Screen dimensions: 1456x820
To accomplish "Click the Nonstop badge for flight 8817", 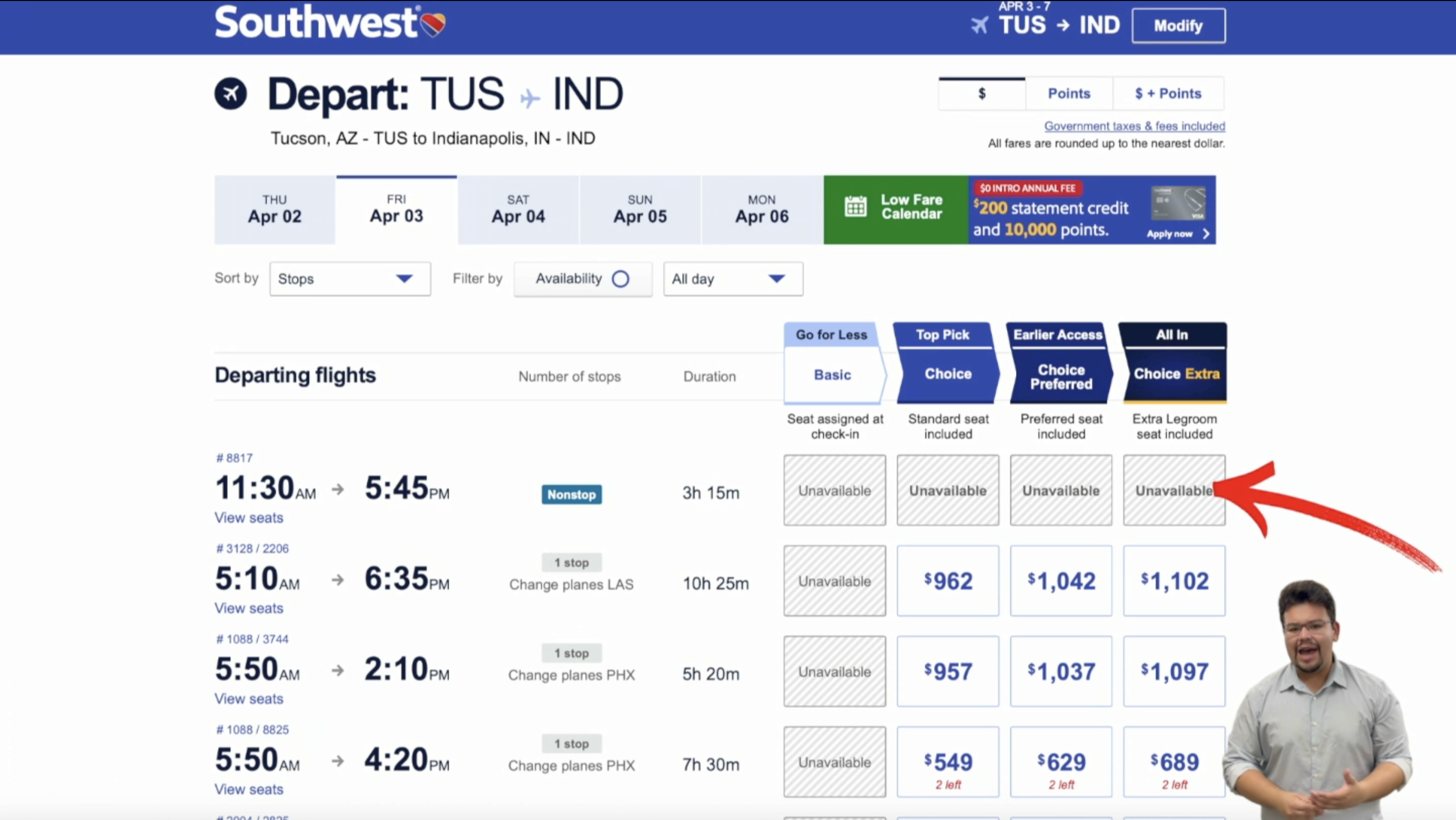I will pyautogui.click(x=572, y=495).
